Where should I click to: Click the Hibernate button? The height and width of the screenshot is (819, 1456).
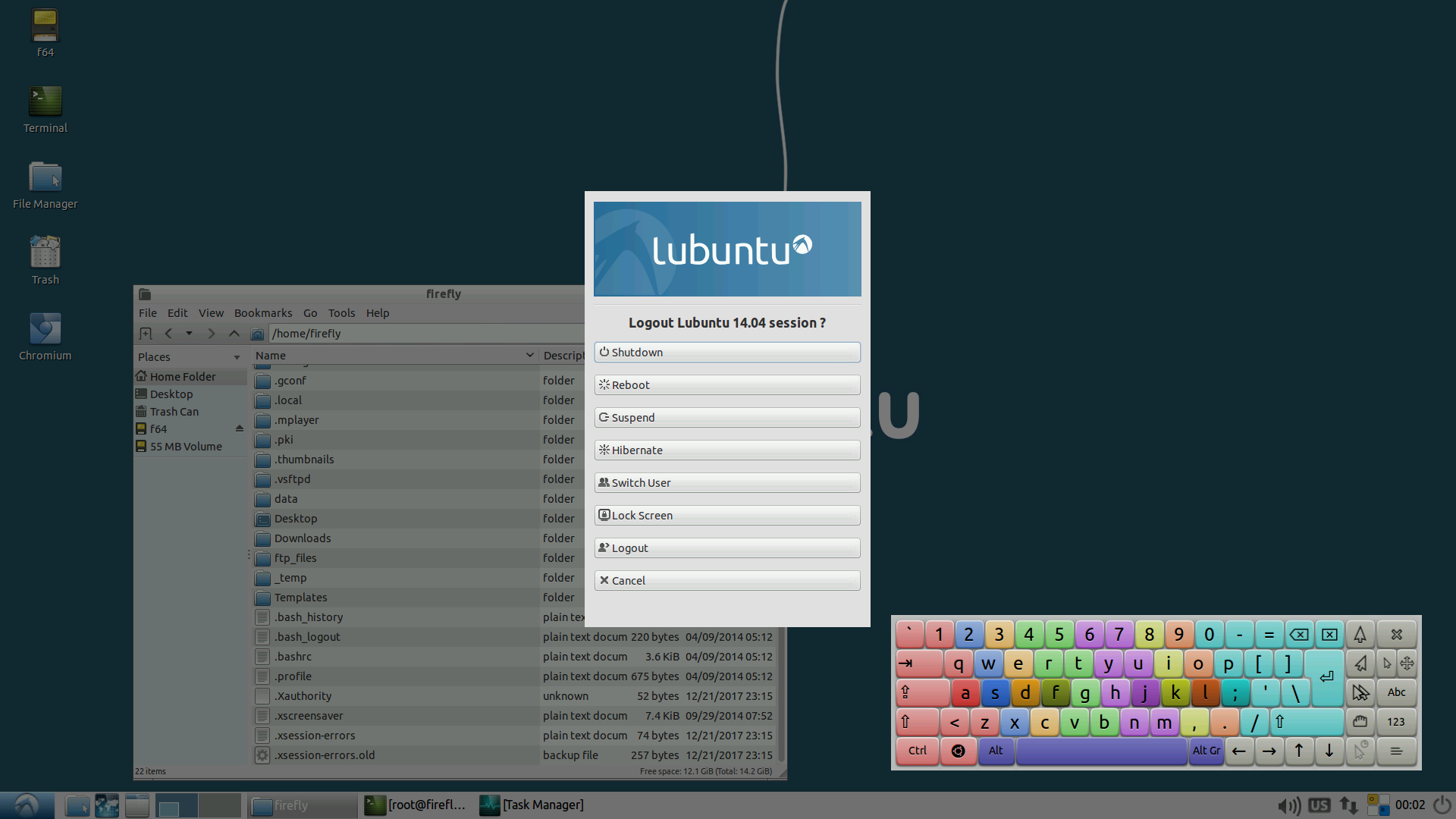pos(727,450)
